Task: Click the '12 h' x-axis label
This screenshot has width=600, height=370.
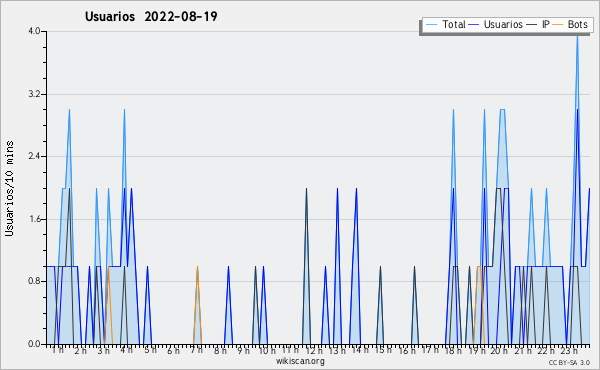Action: (x=314, y=351)
